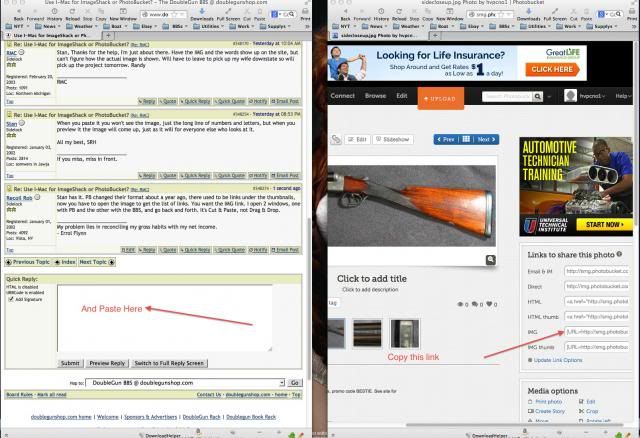This screenshot has height=438, width=640.
Task: Click the Photobucket search magnifier icon
Action: pos(538,96)
